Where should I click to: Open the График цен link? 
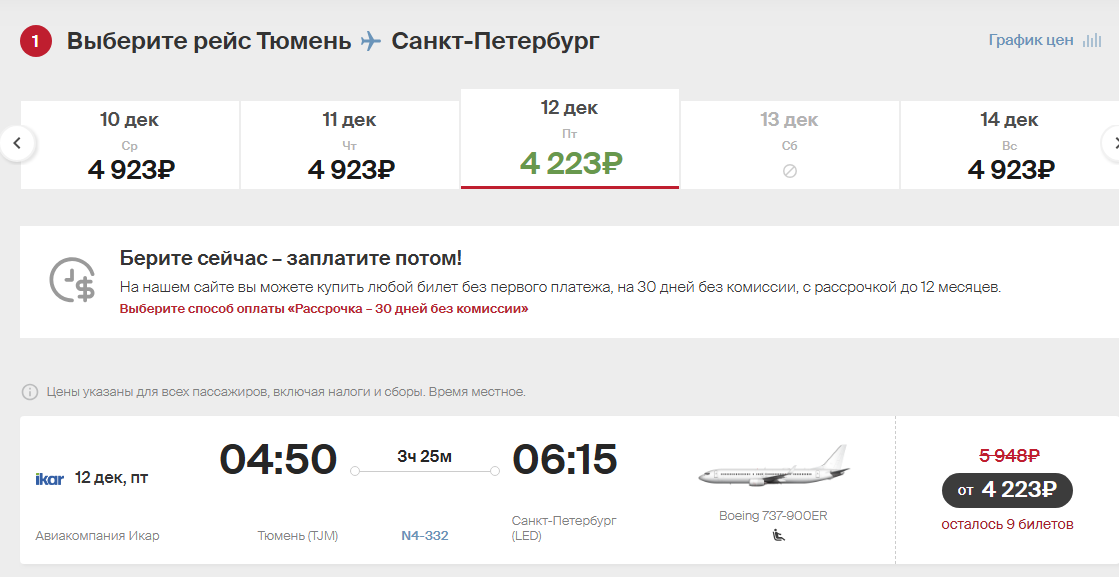[x=1031, y=41]
